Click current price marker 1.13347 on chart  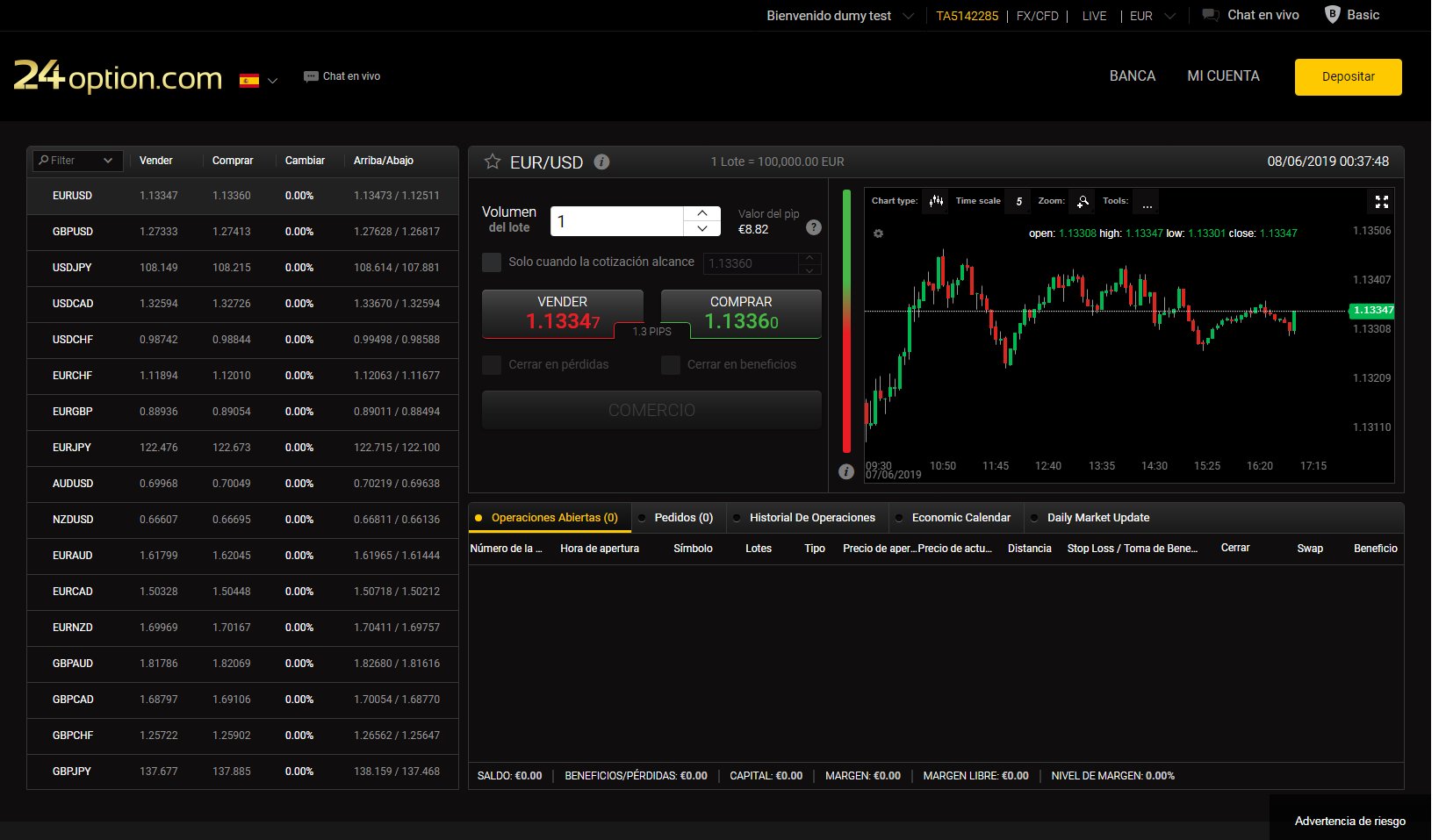pos(1371,311)
